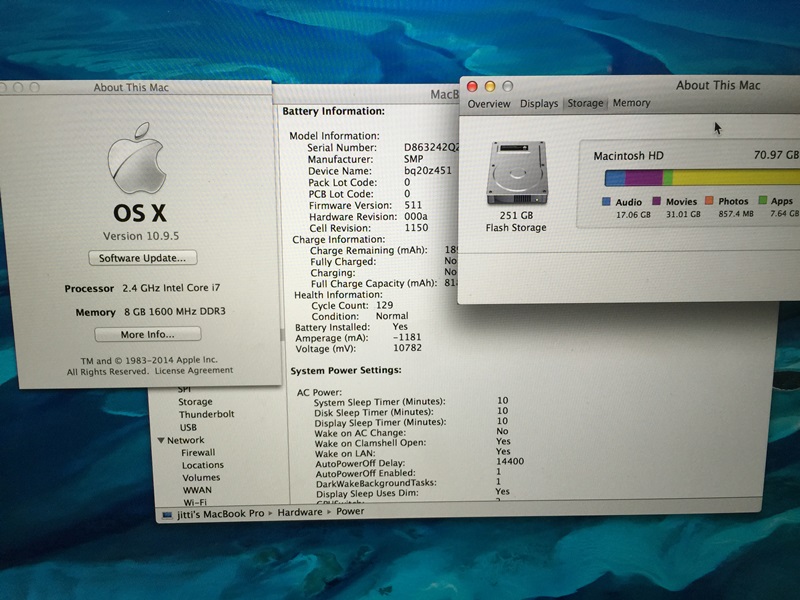
Task: Click the Condition value Normal
Action: (x=392, y=316)
